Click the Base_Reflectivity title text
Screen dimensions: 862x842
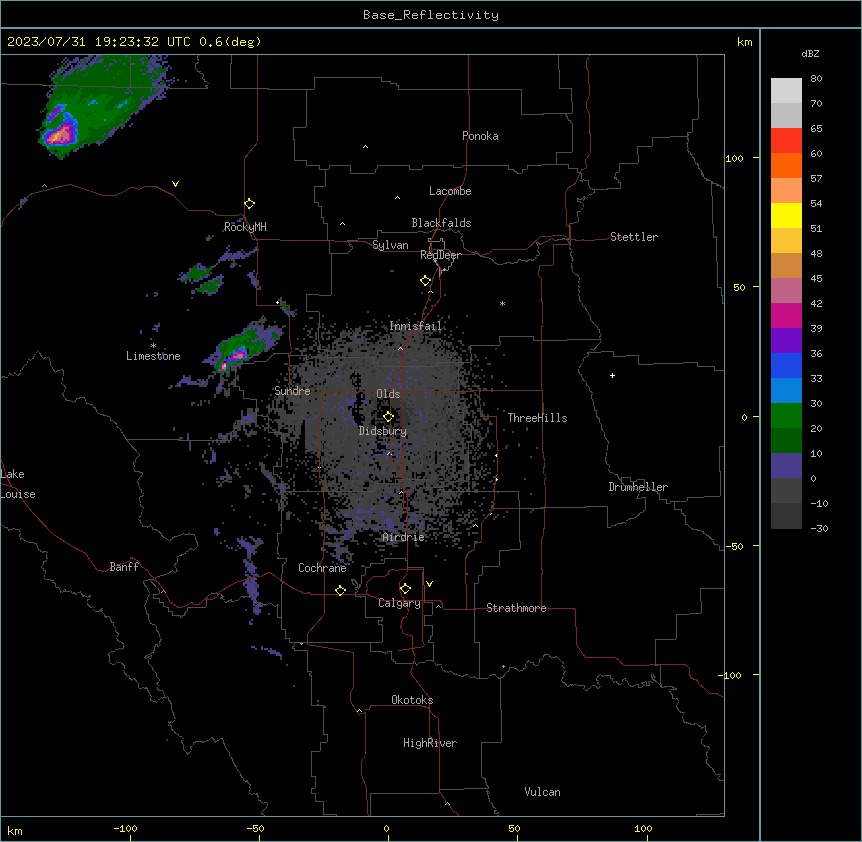coord(431,15)
